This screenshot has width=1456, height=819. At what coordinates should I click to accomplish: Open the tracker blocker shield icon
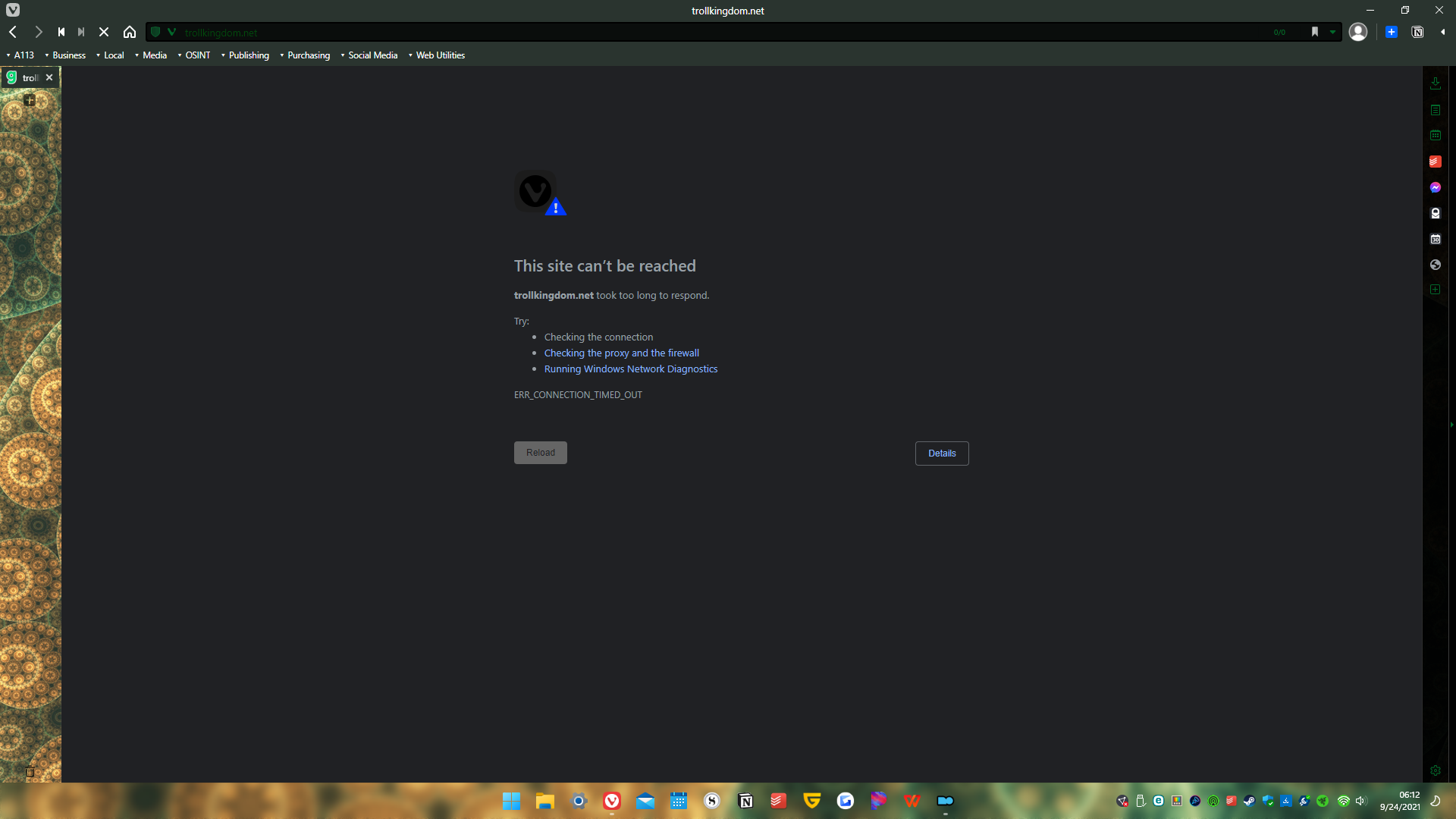tap(155, 32)
